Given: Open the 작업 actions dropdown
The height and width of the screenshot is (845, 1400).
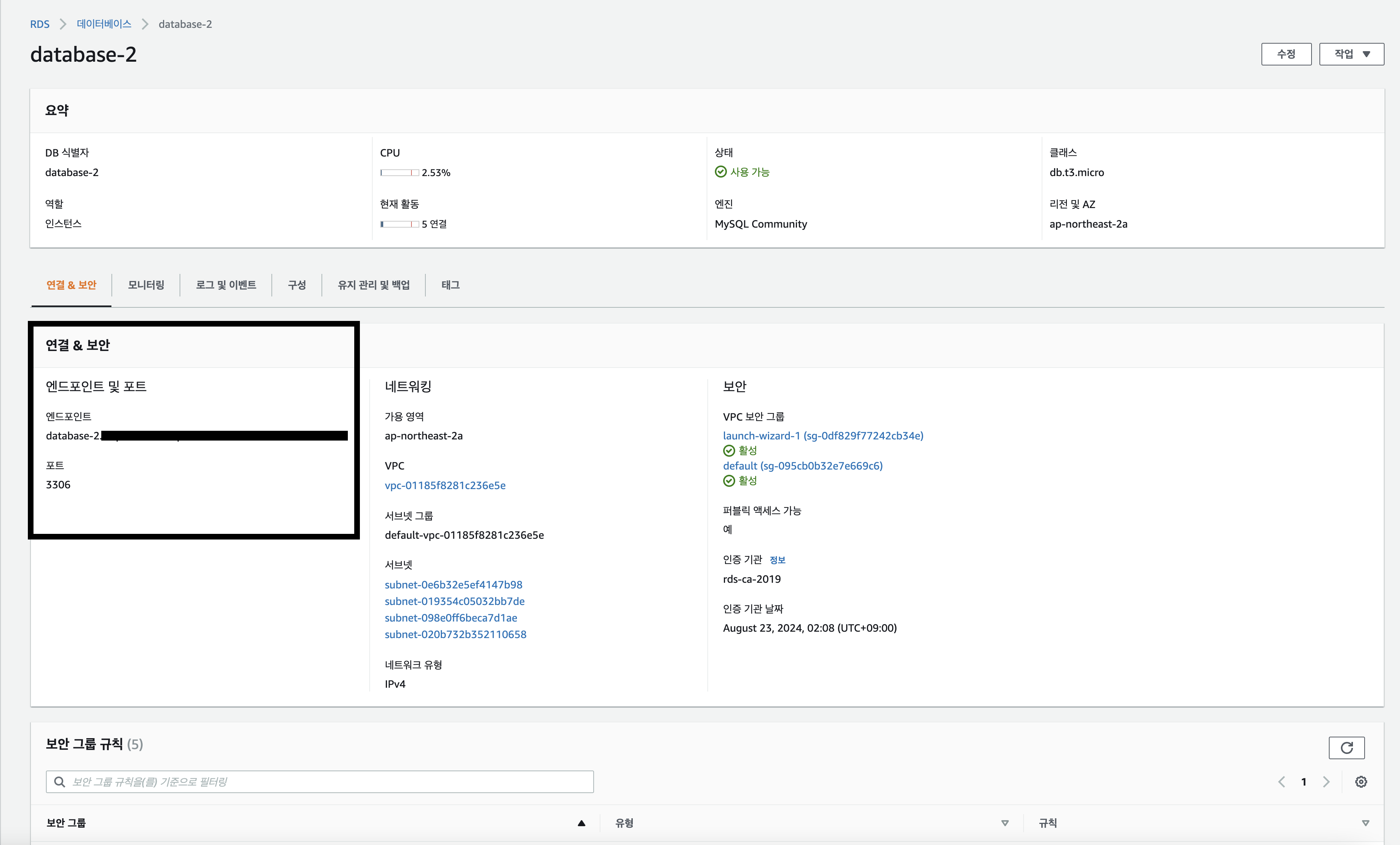Looking at the screenshot, I should [1351, 54].
